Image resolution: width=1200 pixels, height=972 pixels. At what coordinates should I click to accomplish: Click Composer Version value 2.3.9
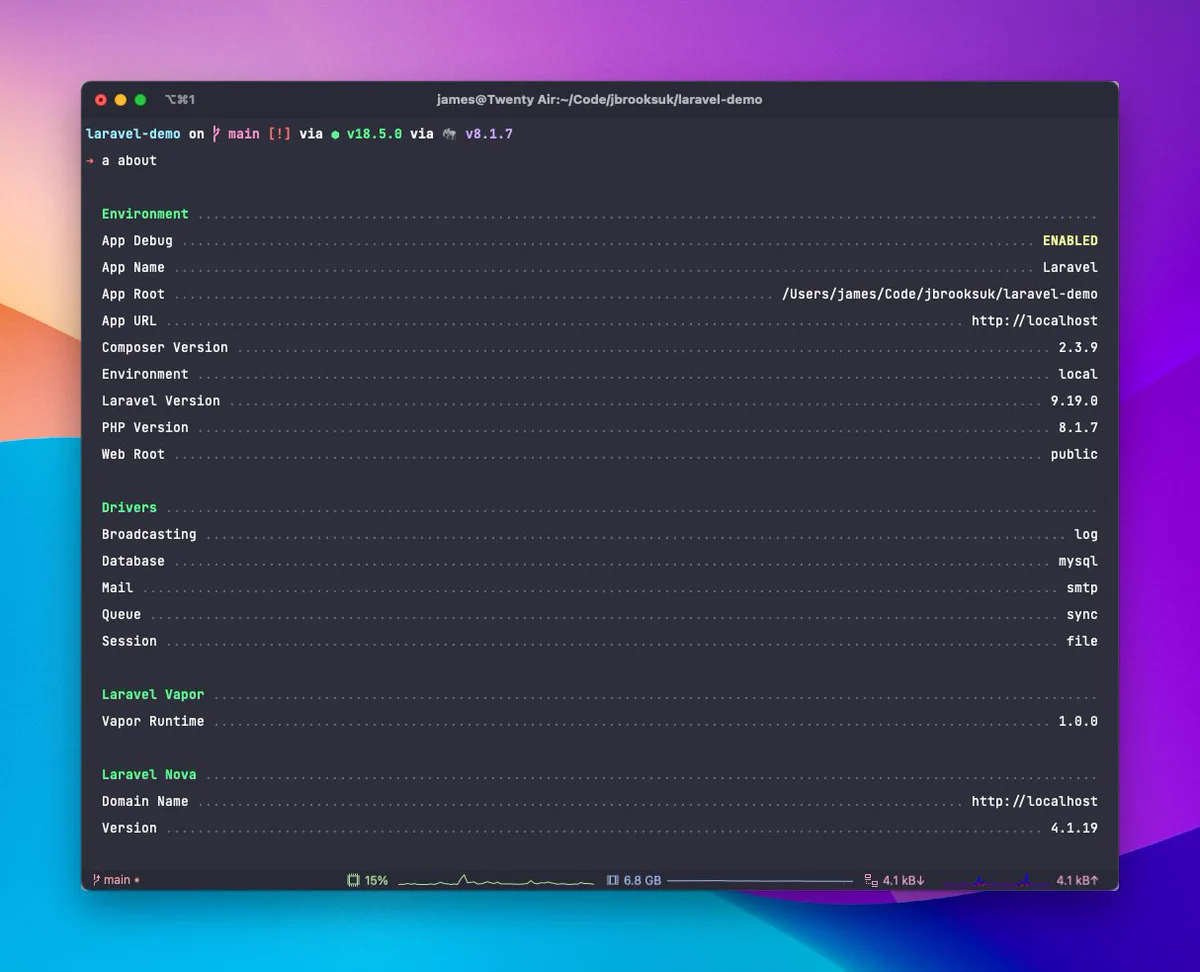(x=1078, y=347)
